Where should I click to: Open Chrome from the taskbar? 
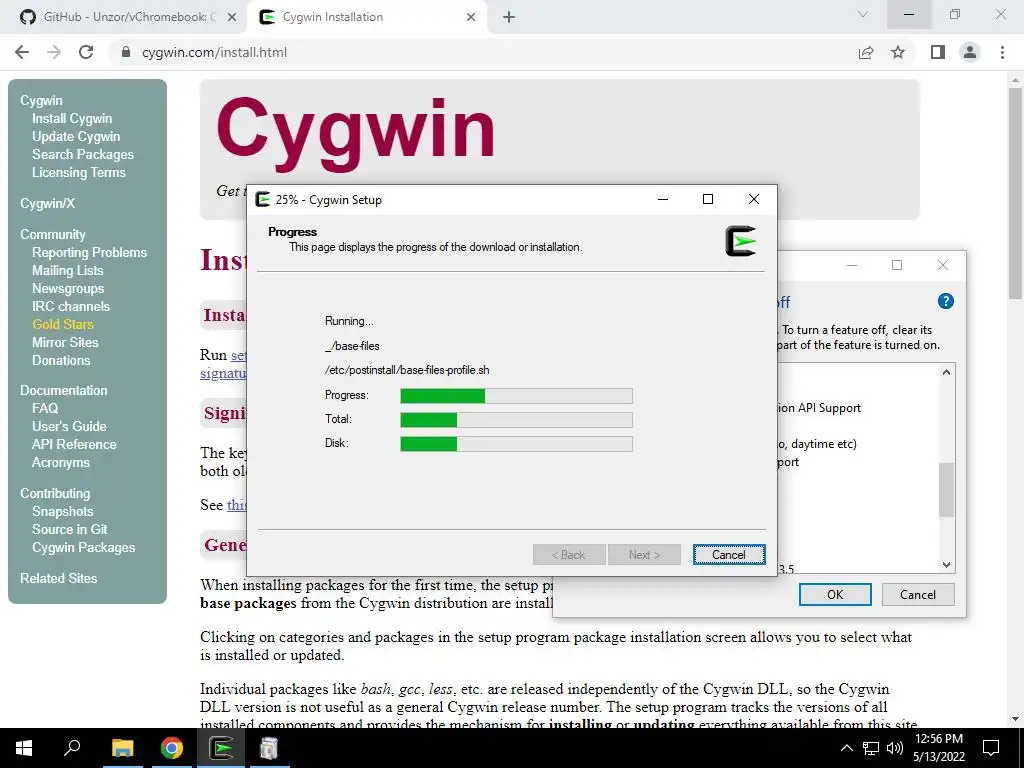pos(172,748)
